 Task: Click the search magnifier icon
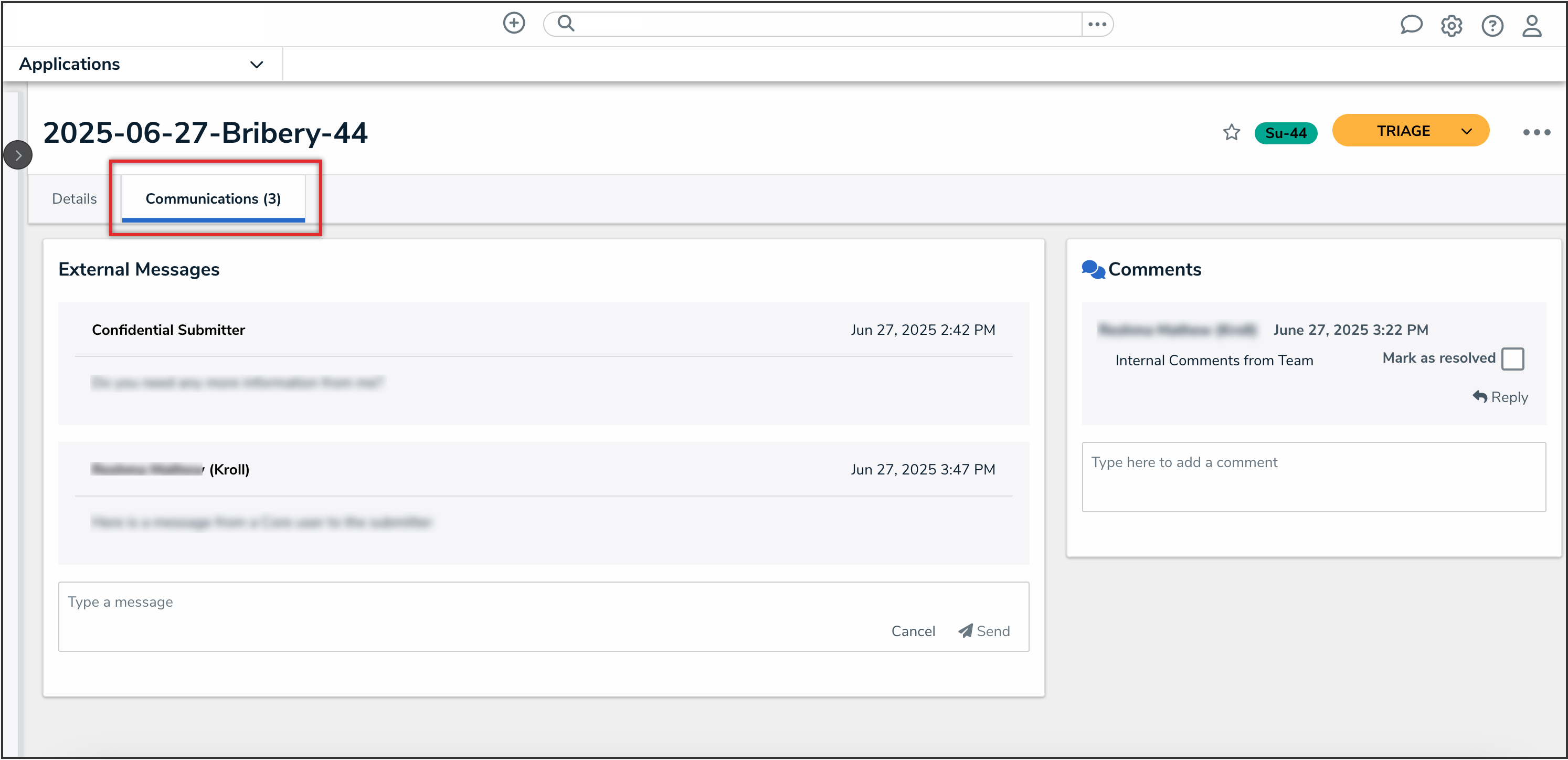[x=566, y=24]
